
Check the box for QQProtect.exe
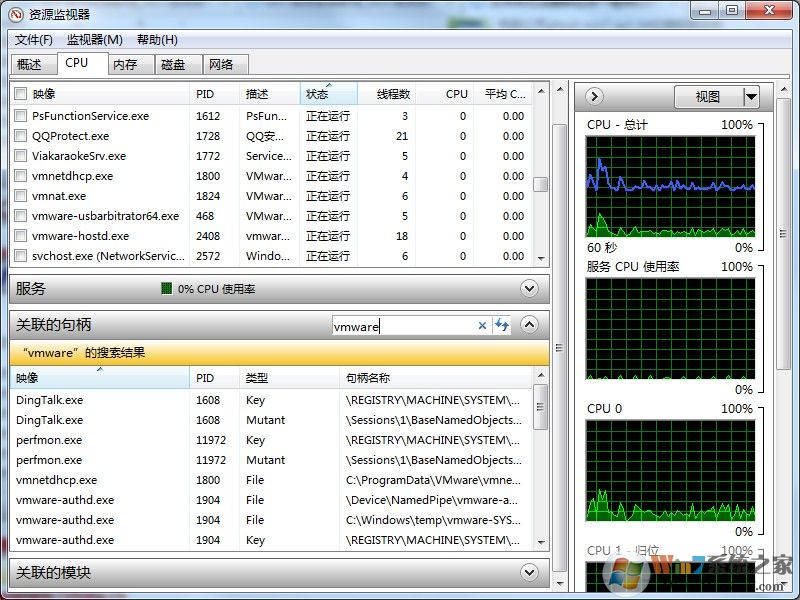pos(21,136)
